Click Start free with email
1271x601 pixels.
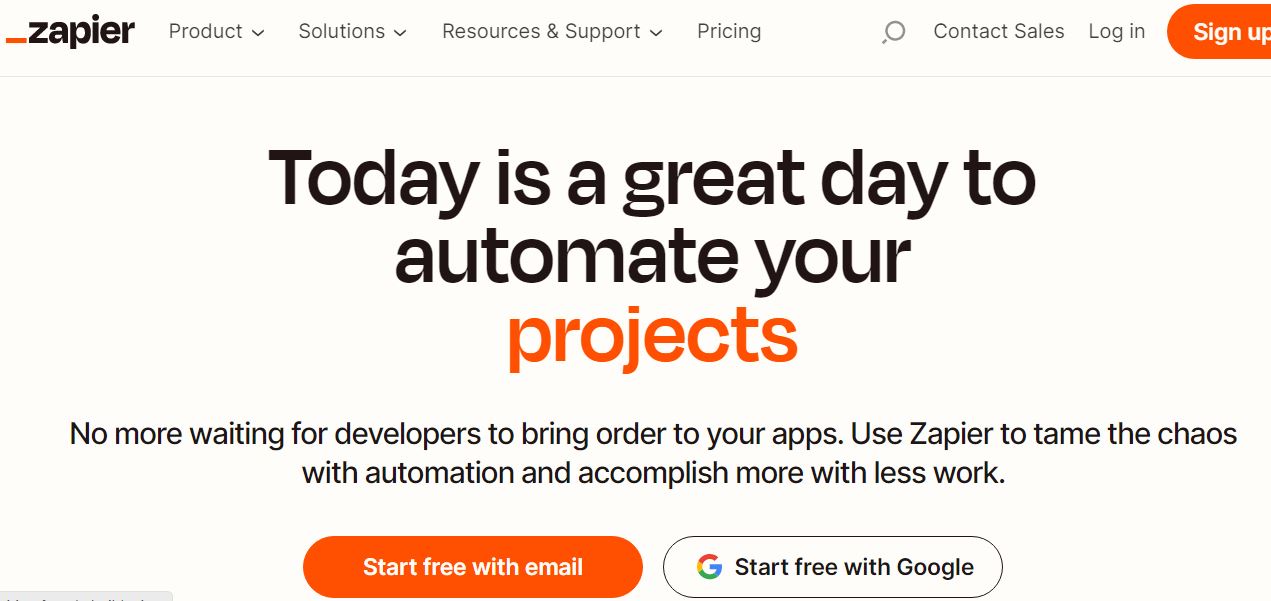472,567
